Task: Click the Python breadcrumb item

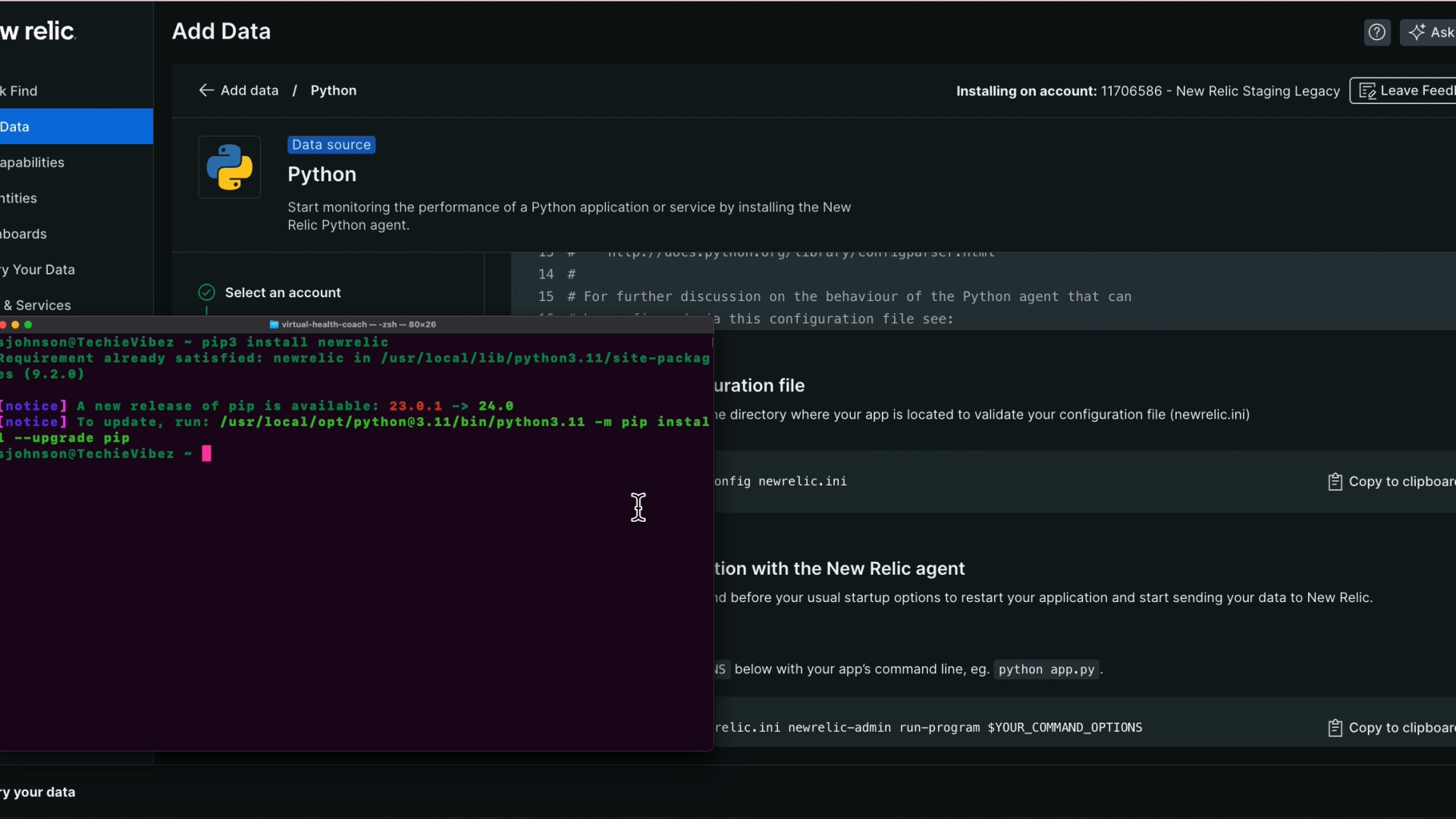Action: (x=334, y=90)
